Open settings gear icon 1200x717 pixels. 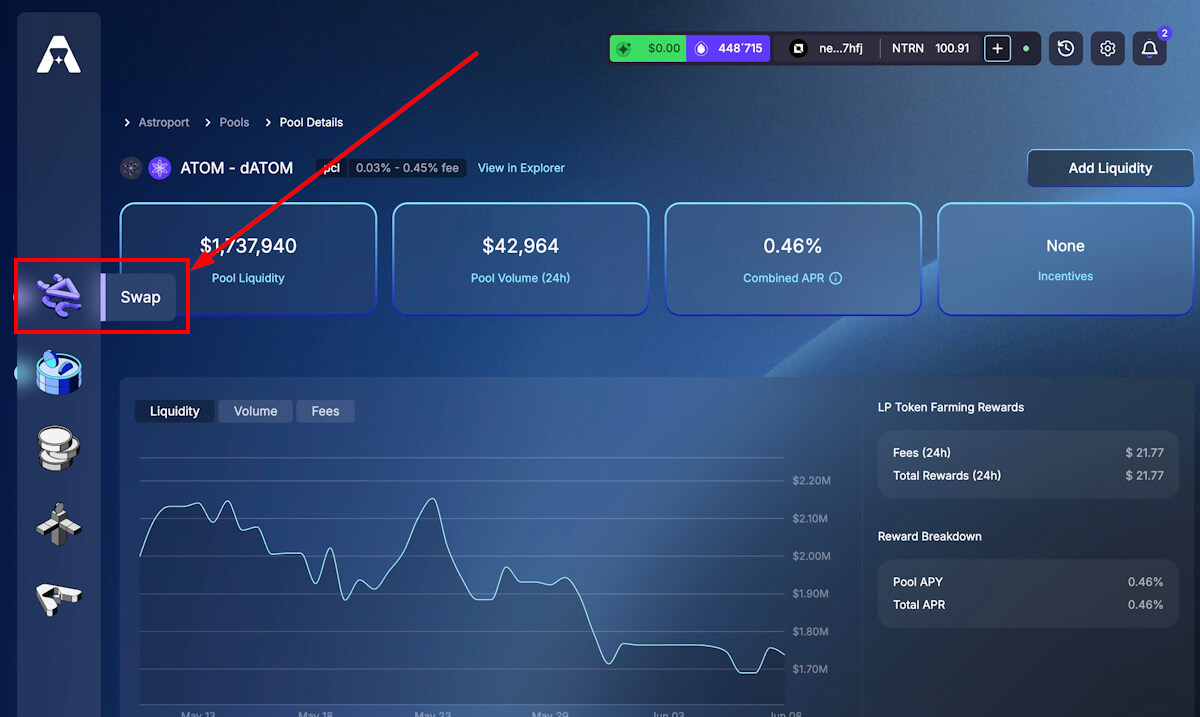pyautogui.click(x=1107, y=48)
